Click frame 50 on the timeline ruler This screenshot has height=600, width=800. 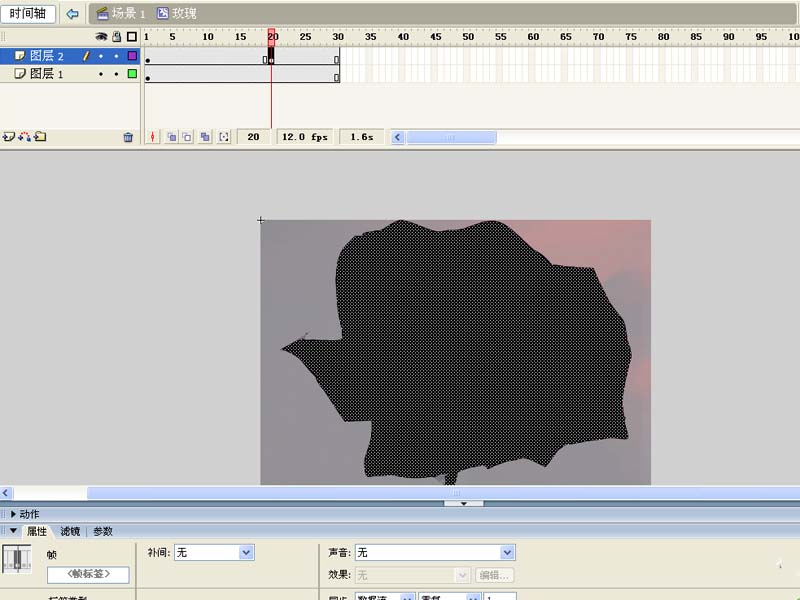tap(467, 37)
